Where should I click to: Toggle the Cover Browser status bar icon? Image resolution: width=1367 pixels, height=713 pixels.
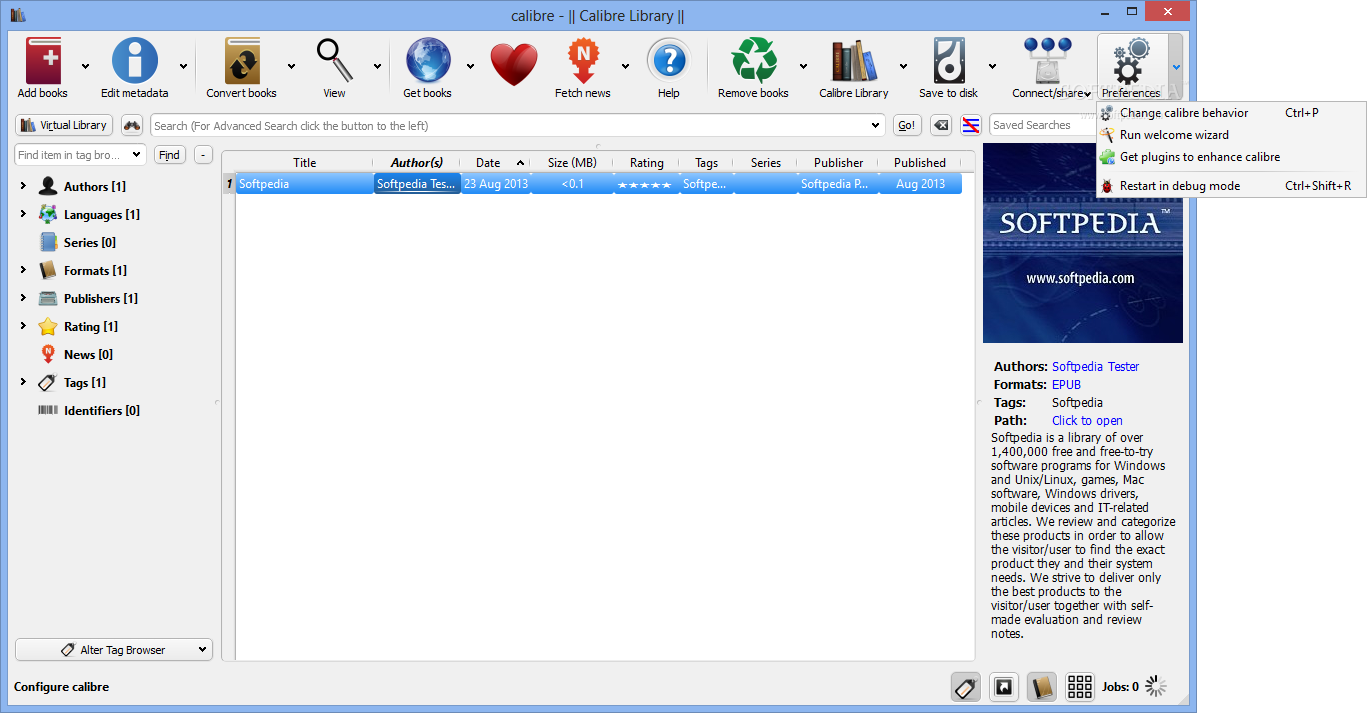[x=1004, y=687]
